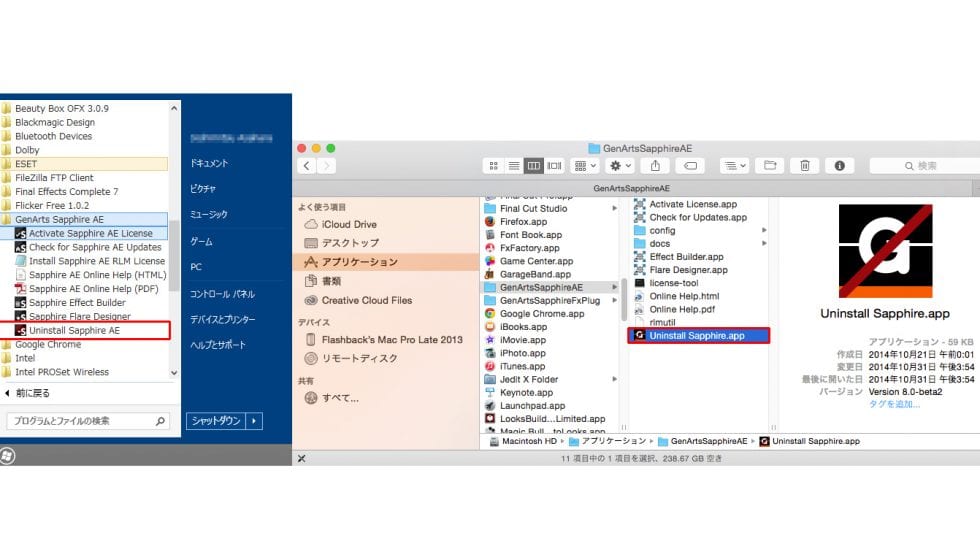Viewport: 980px width, 560px height.
Task: Select Launchpad.app in applications column
Action: (532, 406)
